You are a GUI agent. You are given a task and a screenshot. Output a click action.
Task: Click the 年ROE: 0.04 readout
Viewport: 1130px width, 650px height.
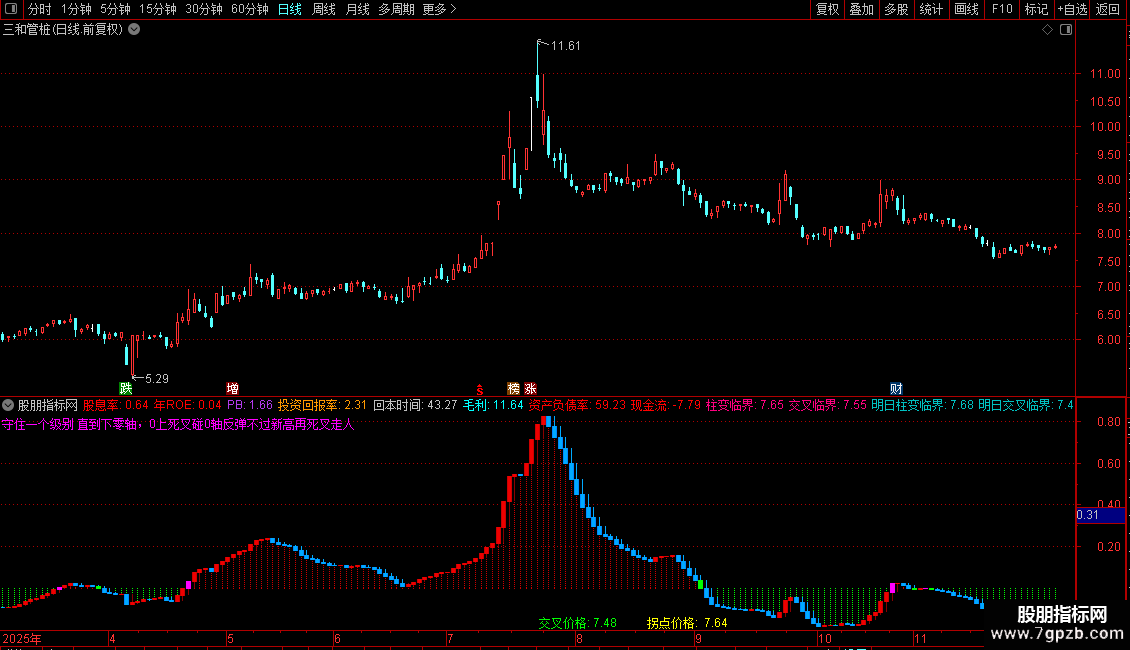coord(187,405)
